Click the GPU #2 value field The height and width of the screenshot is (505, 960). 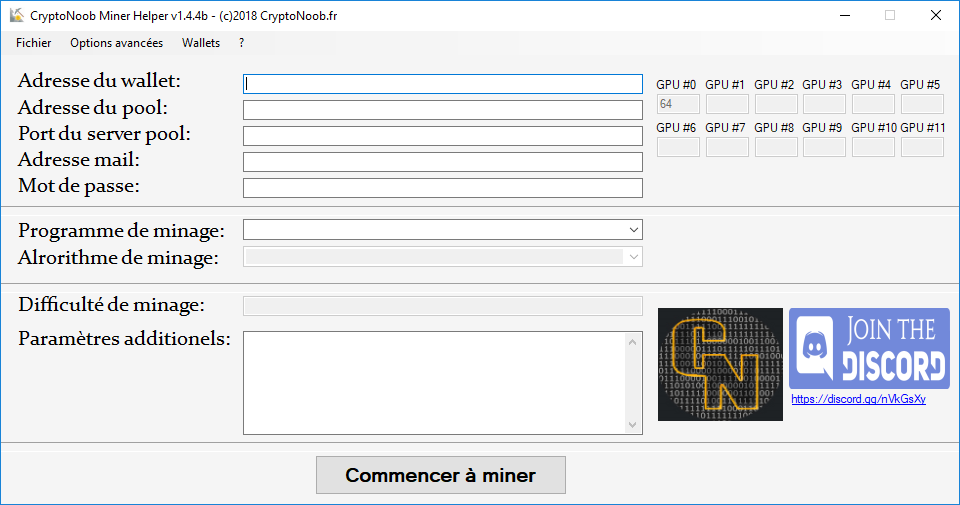[776, 104]
